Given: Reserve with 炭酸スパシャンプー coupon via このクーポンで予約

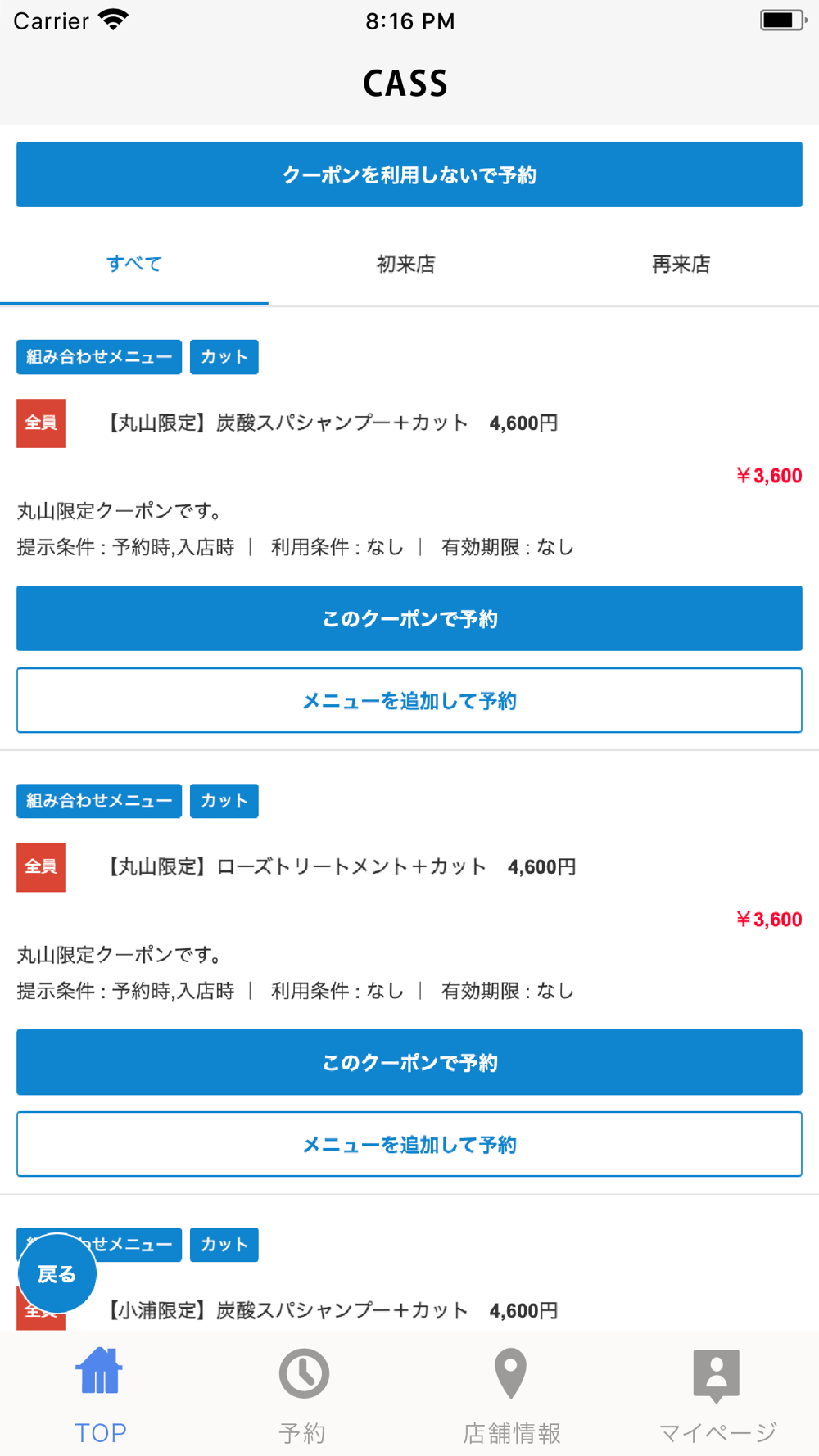Looking at the screenshot, I should [x=409, y=618].
